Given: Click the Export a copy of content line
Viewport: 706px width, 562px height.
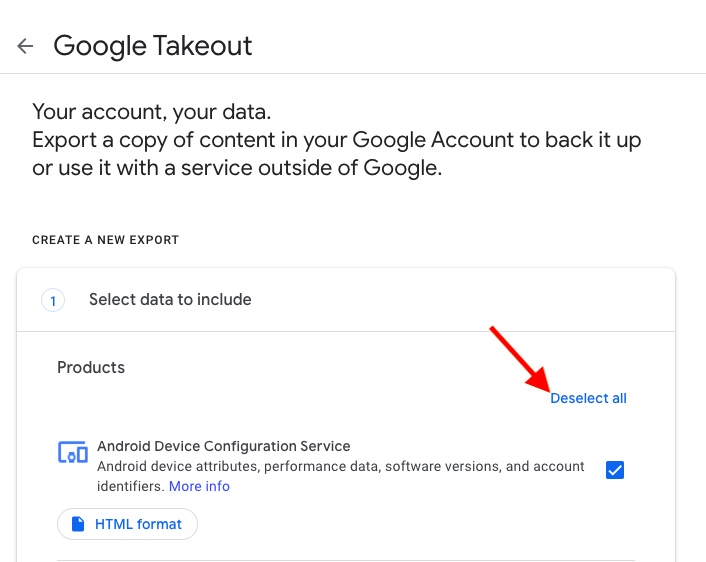Looking at the screenshot, I should [336, 139].
